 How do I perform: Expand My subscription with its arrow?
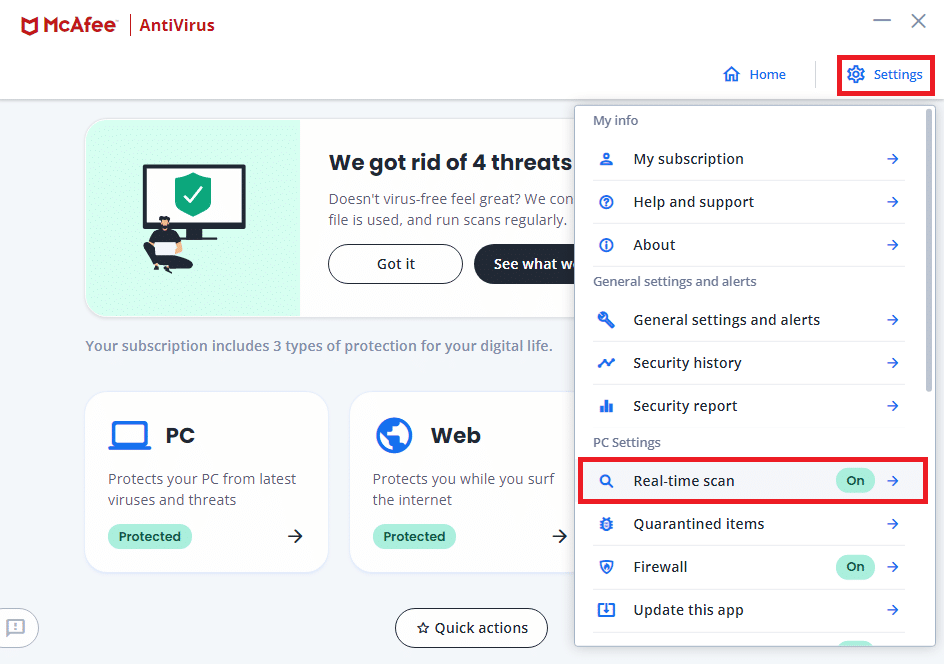pyautogui.click(x=893, y=159)
